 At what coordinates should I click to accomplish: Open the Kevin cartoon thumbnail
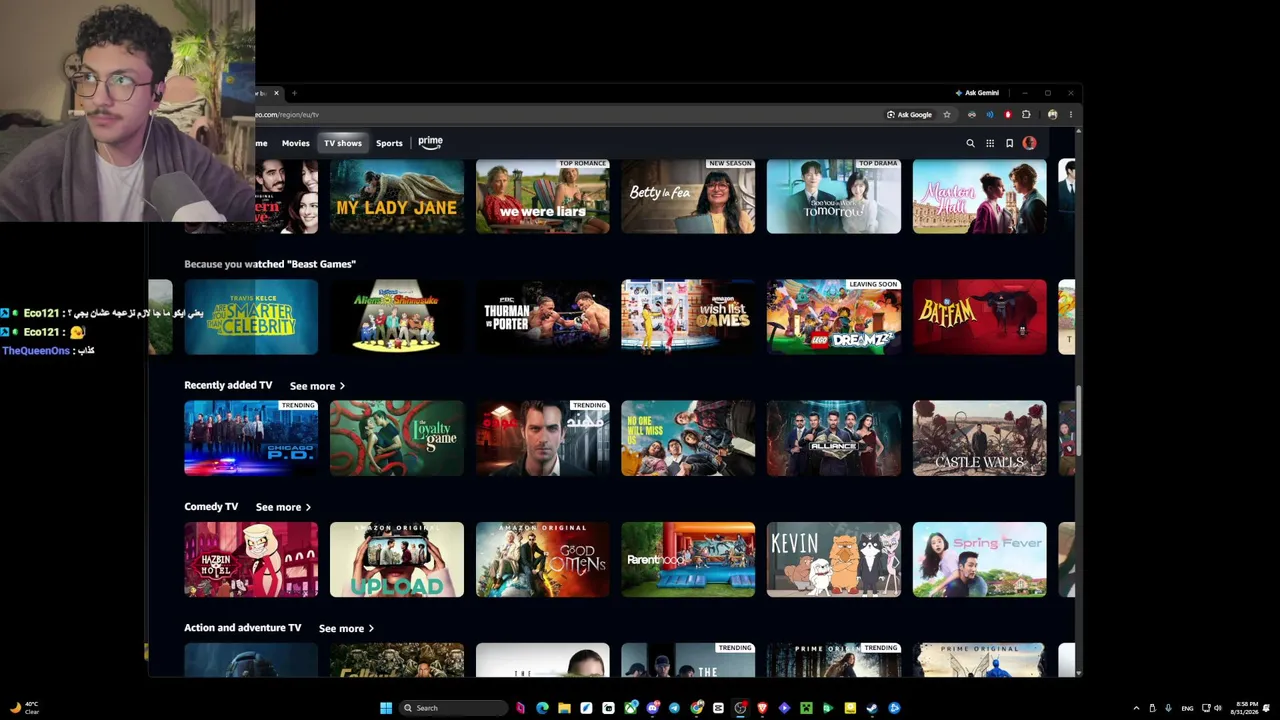pos(834,559)
